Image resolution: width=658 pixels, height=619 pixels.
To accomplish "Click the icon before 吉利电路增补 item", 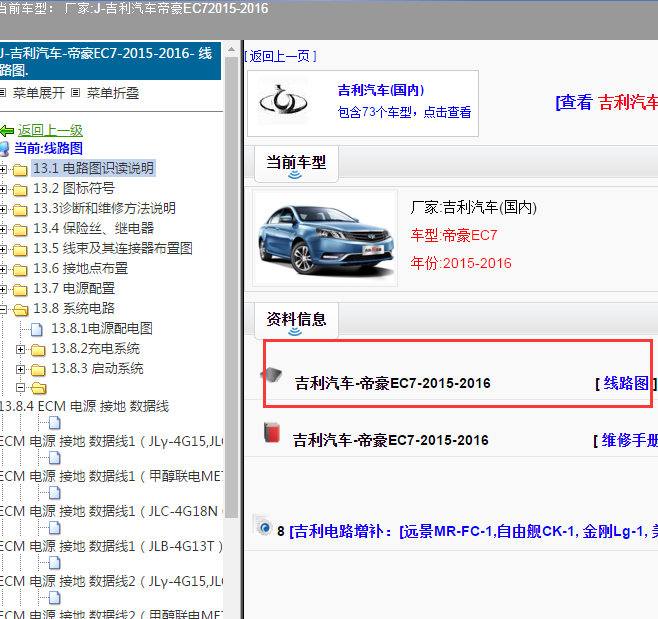I will click(x=263, y=525).
